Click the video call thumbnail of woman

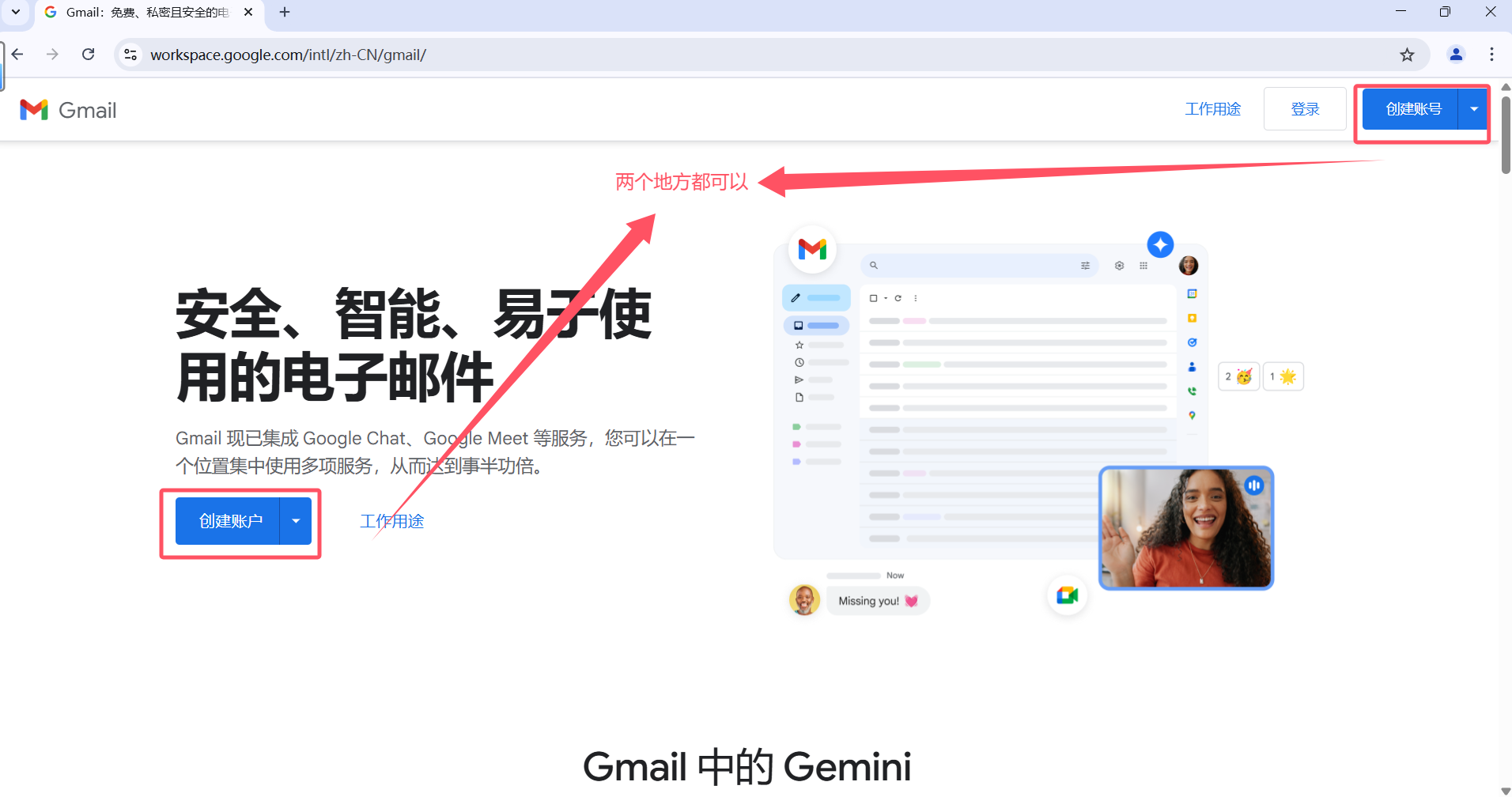click(1186, 527)
